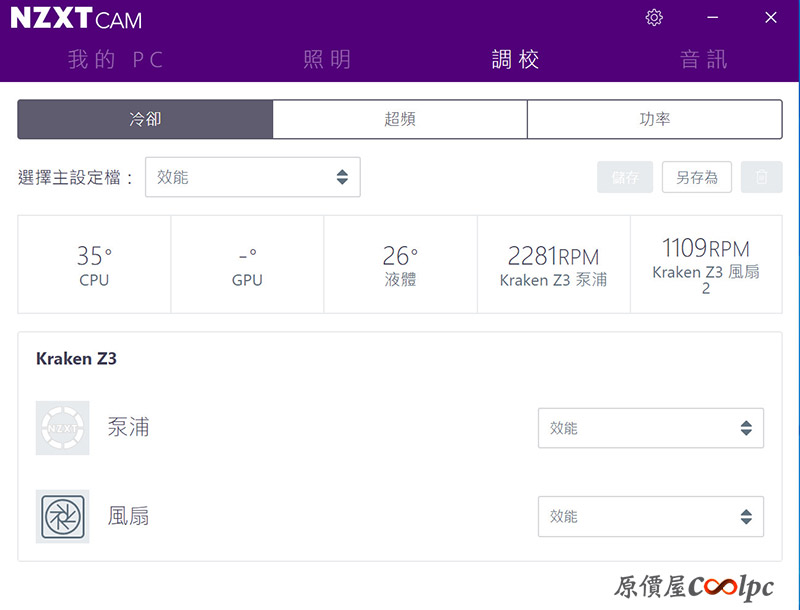Click the 風扇 fan label in Kraken Z3 section
Screen dimensions: 800x610
click(x=128, y=516)
